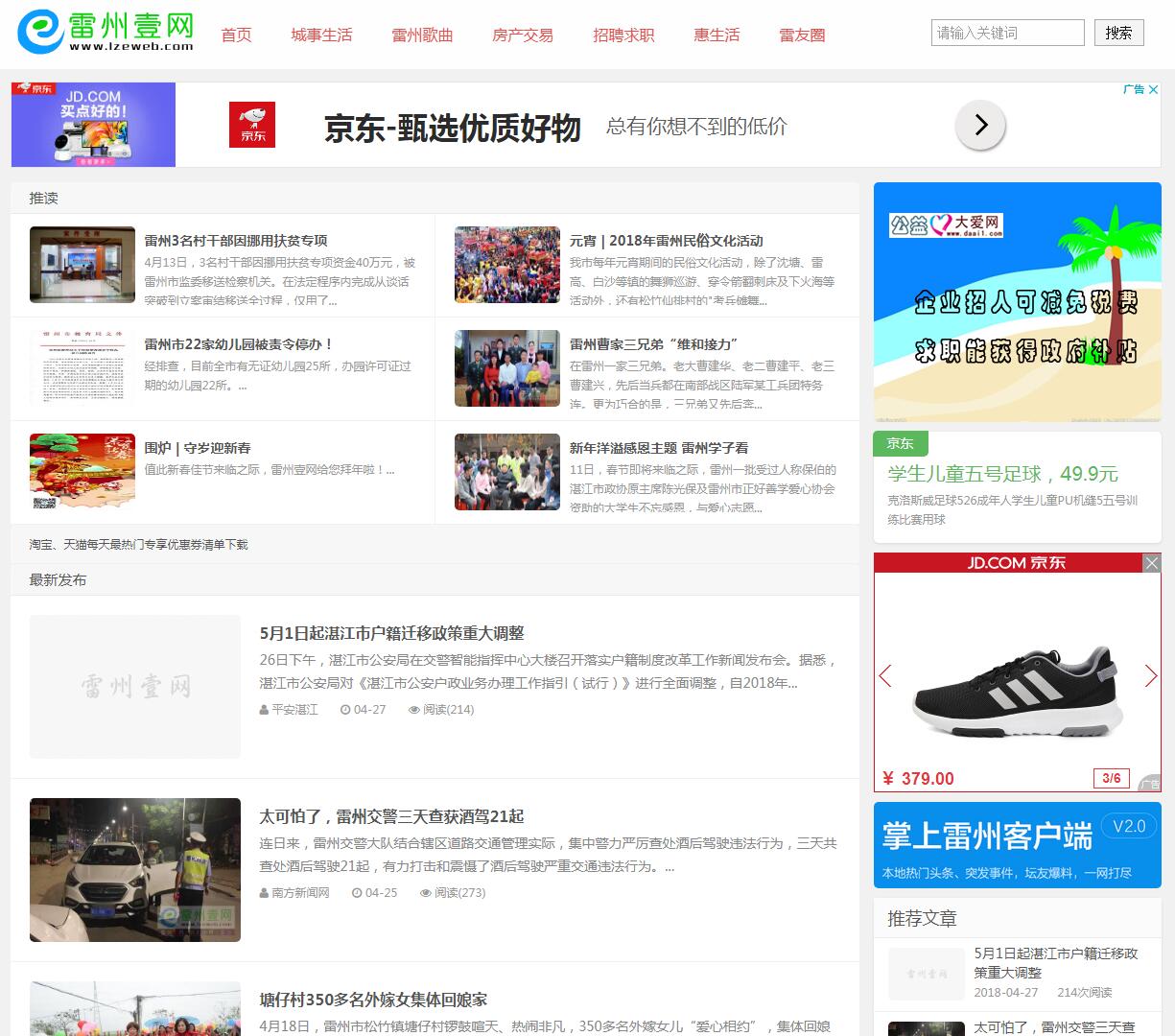Visit the 雷友圈 section
The height and width of the screenshot is (1036, 1175).
tap(802, 35)
